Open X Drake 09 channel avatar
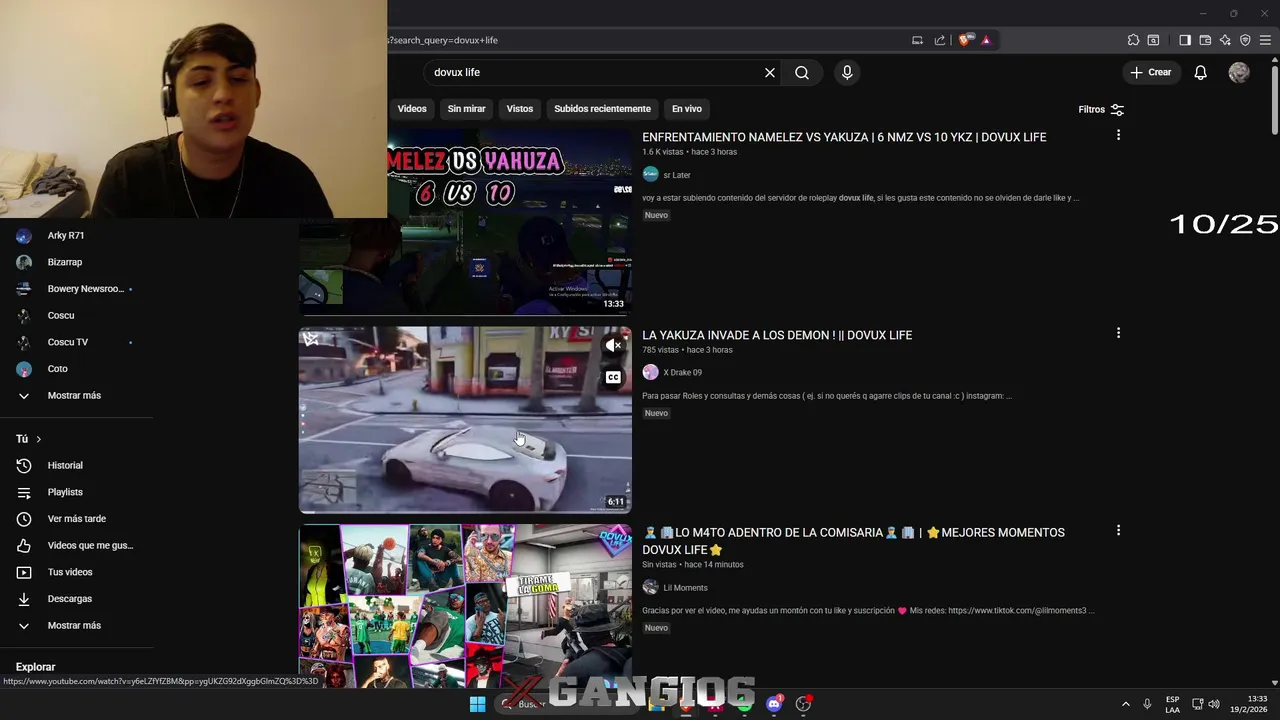1280x720 pixels. [x=650, y=372]
